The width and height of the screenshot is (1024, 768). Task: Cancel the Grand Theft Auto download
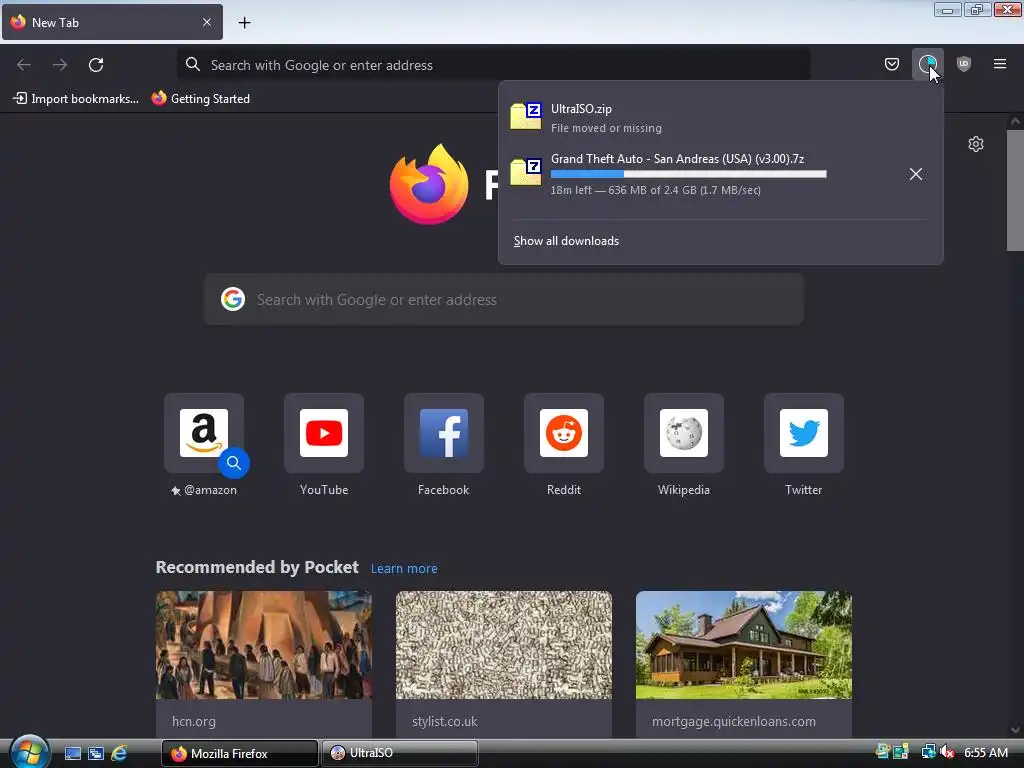(x=916, y=174)
